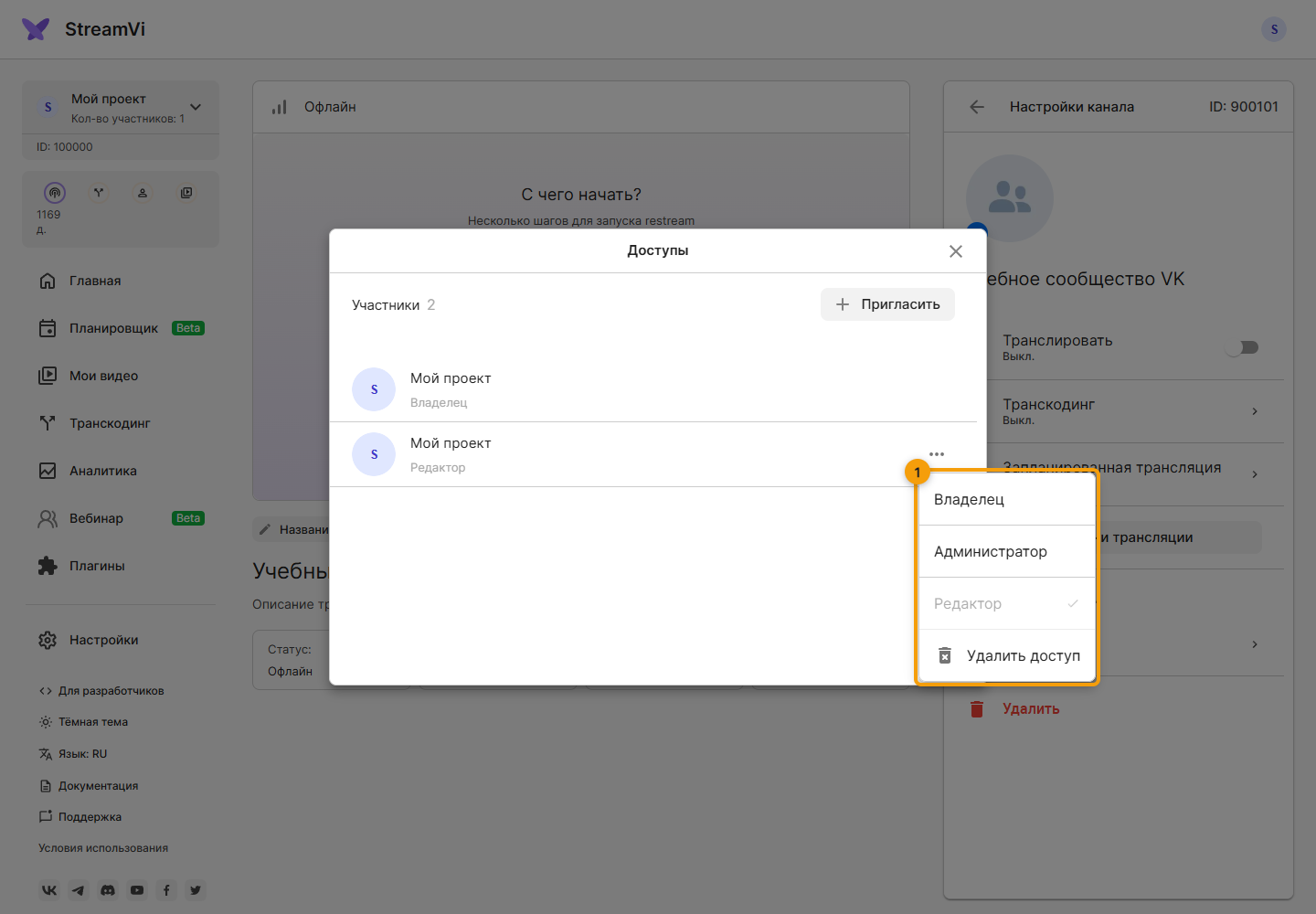This screenshot has width=1316, height=914.
Task: Open the YouTube social link
Action: [137, 890]
